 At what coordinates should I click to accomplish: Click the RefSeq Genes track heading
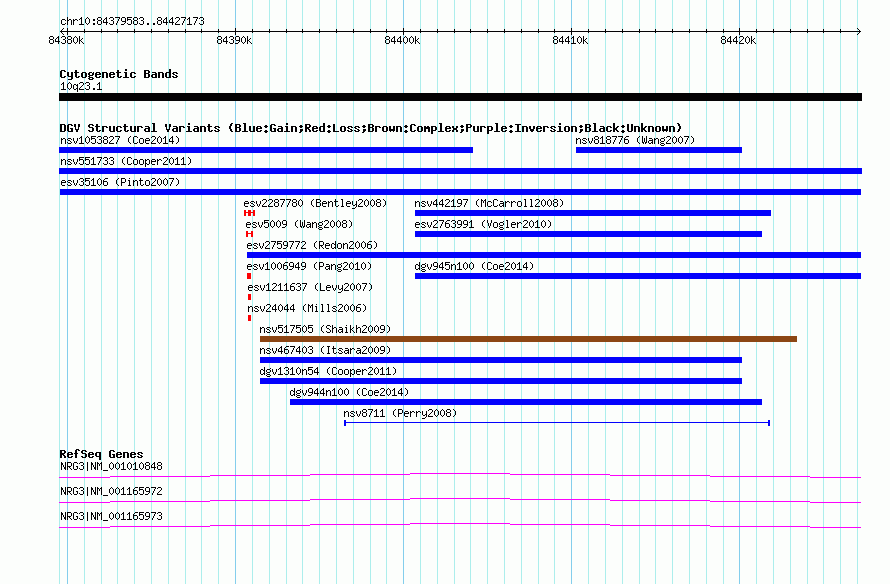(x=101, y=454)
